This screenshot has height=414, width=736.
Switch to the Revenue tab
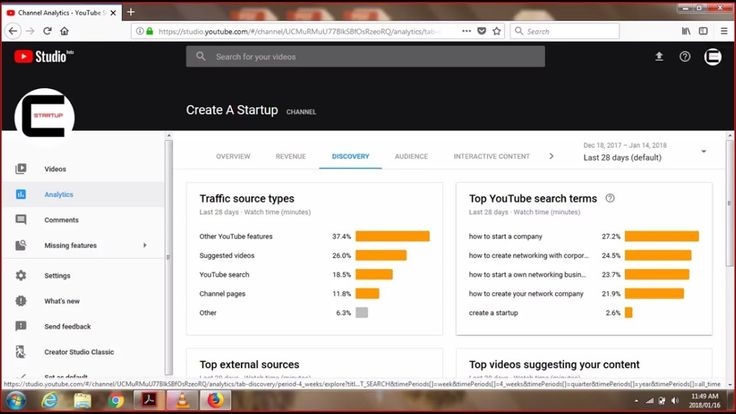click(291, 156)
